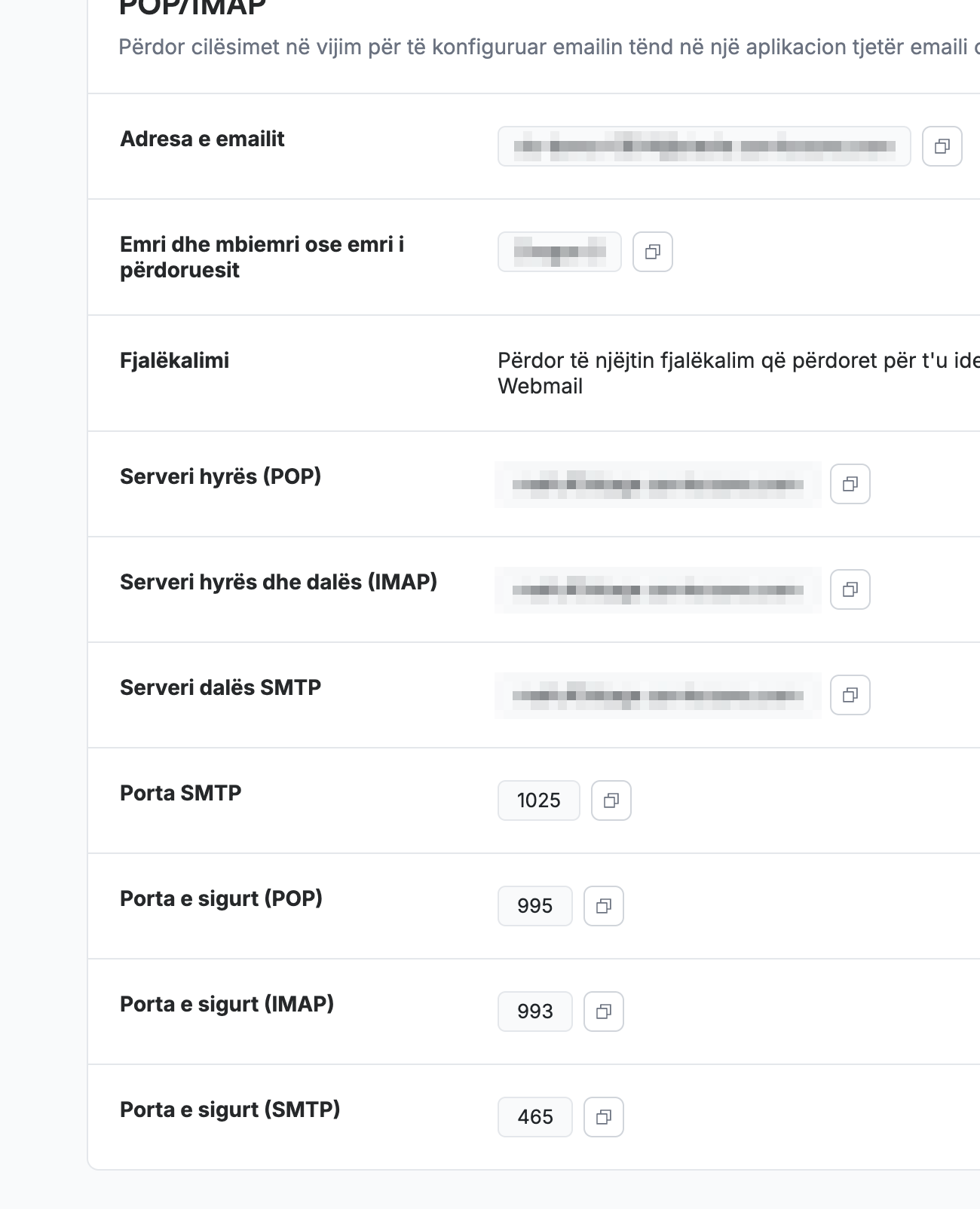The image size is (980, 1209).
Task: Copy the Serveri hyrës dhe dalës (IMAP) value
Action: click(x=850, y=589)
